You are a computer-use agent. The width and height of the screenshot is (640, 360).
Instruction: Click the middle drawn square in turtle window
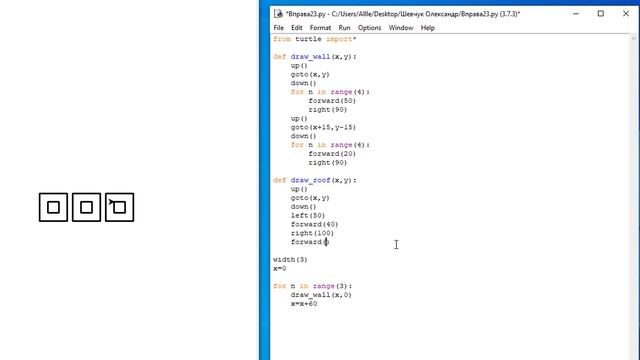click(87, 207)
